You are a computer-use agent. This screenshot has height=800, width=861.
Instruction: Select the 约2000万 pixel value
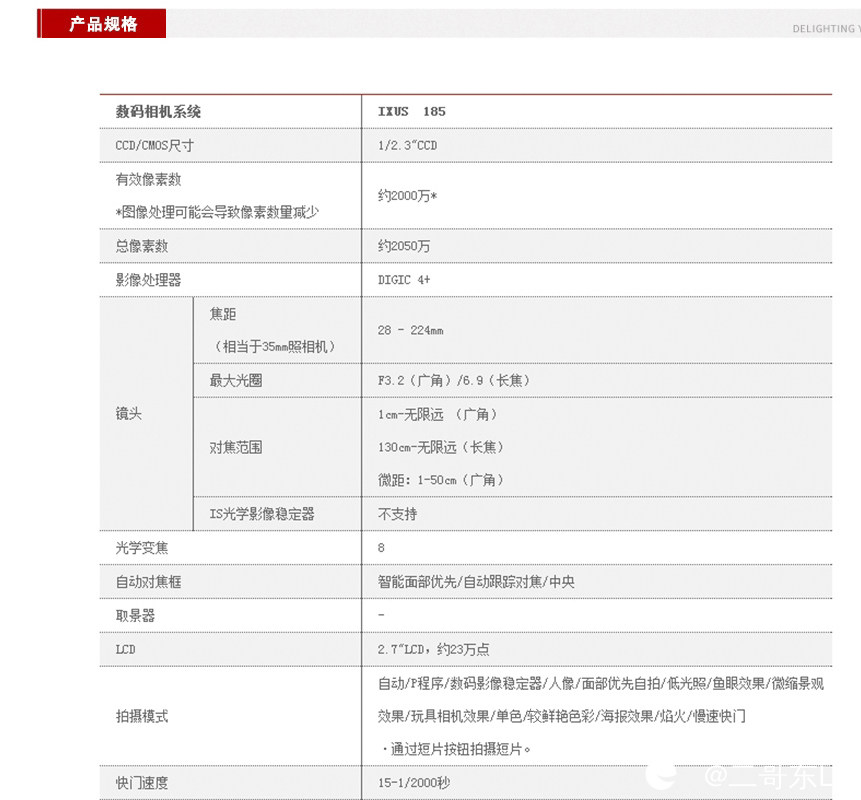pyautogui.click(x=405, y=197)
